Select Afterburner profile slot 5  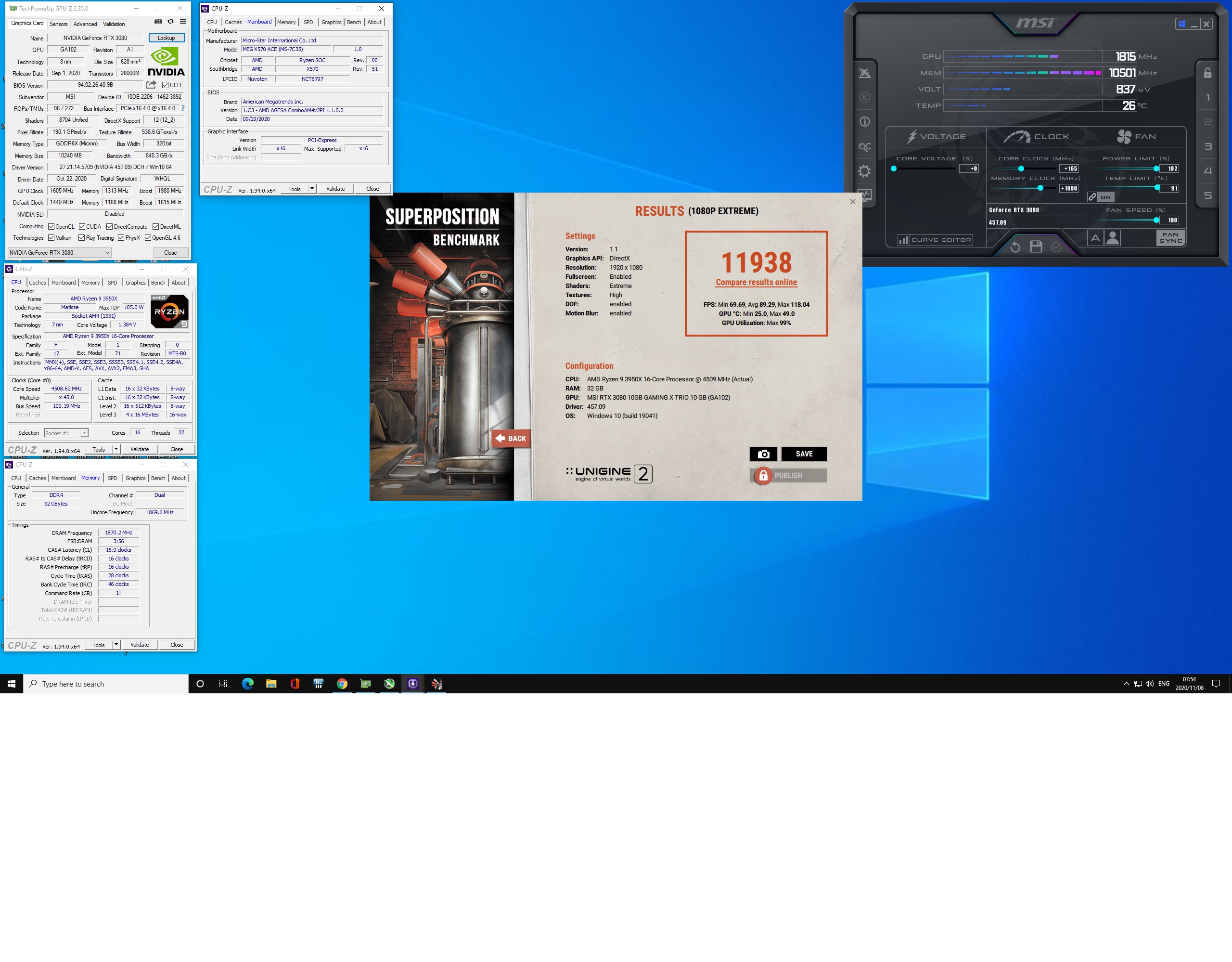(1208, 196)
